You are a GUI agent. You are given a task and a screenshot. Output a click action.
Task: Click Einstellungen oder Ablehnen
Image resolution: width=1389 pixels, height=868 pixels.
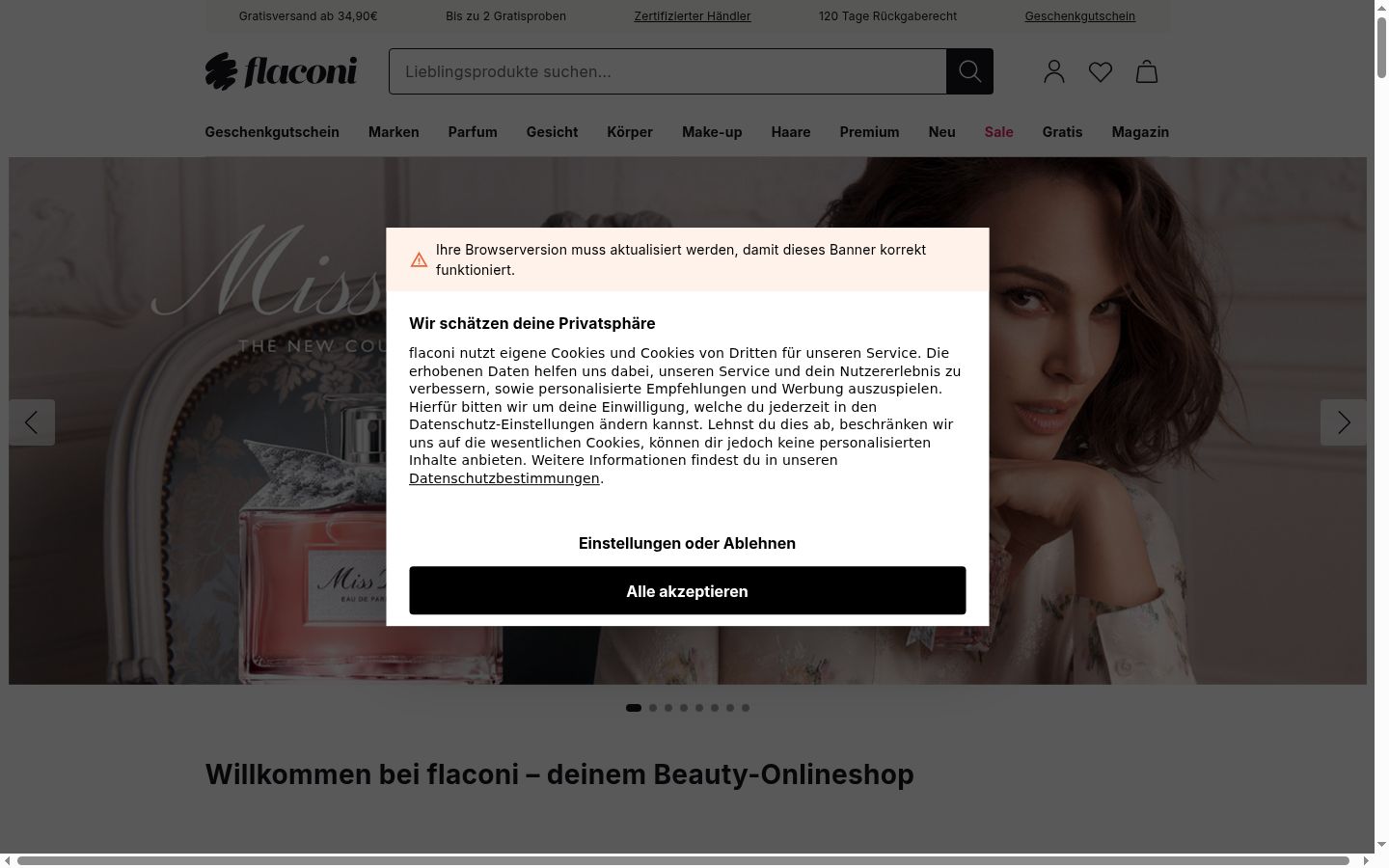click(687, 543)
